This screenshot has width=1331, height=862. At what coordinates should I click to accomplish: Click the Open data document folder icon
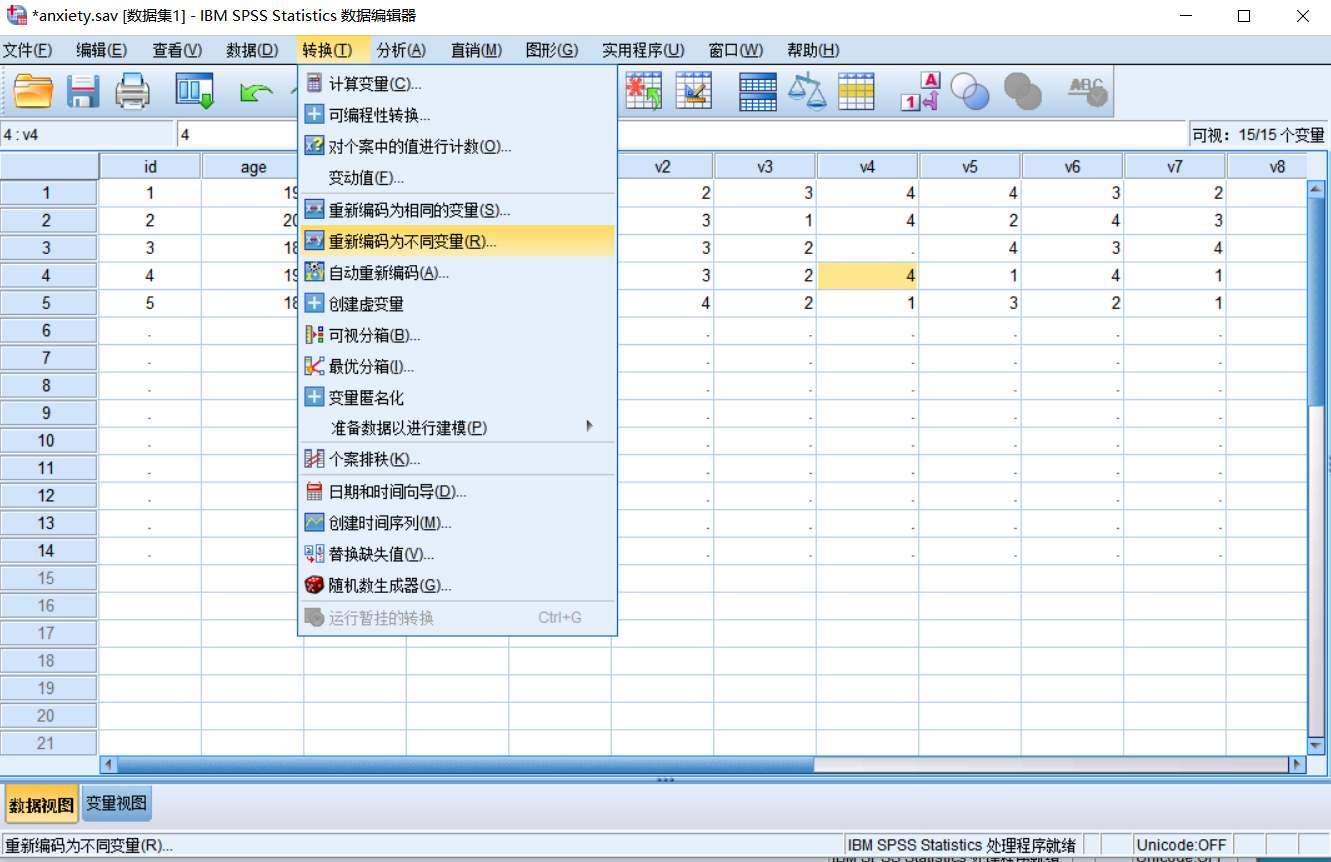point(33,92)
